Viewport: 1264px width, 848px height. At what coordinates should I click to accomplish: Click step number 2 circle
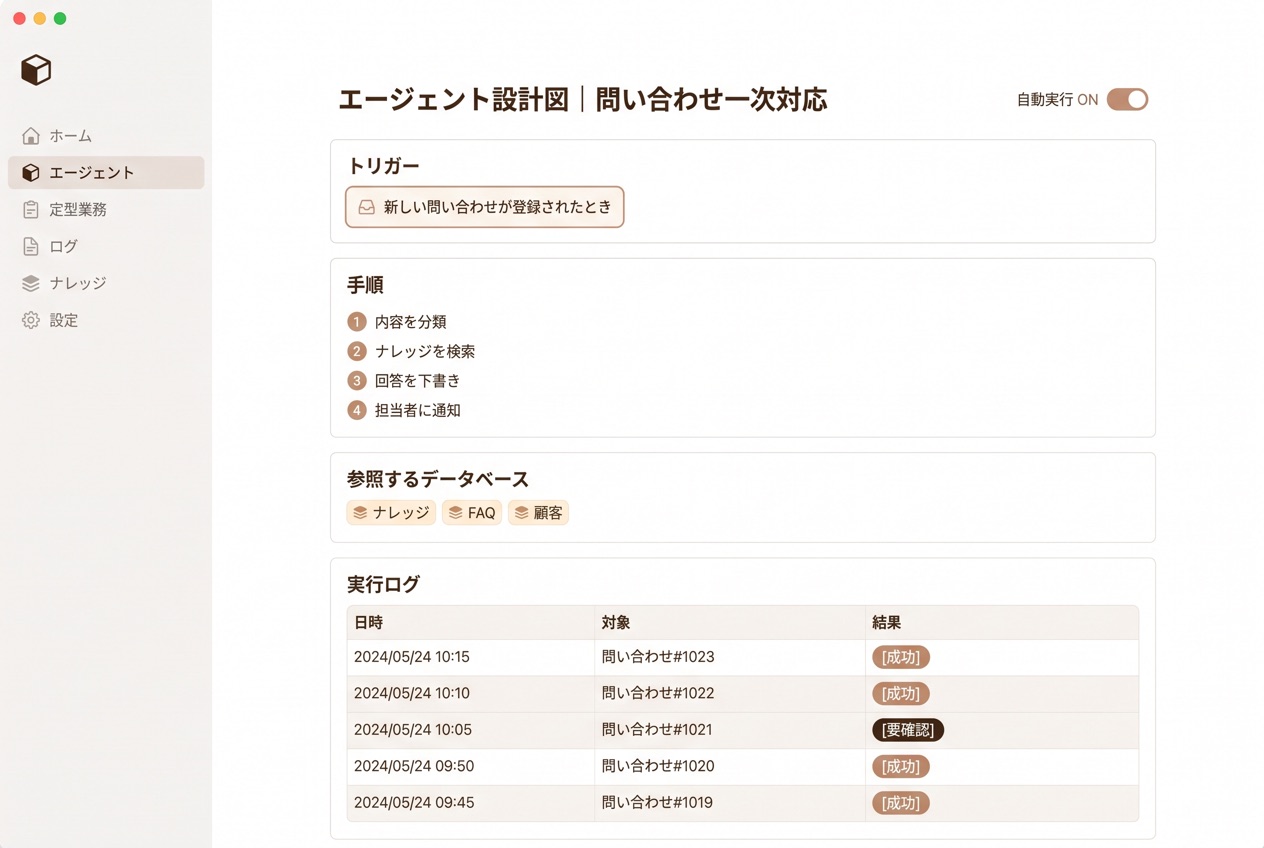[x=357, y=352]
